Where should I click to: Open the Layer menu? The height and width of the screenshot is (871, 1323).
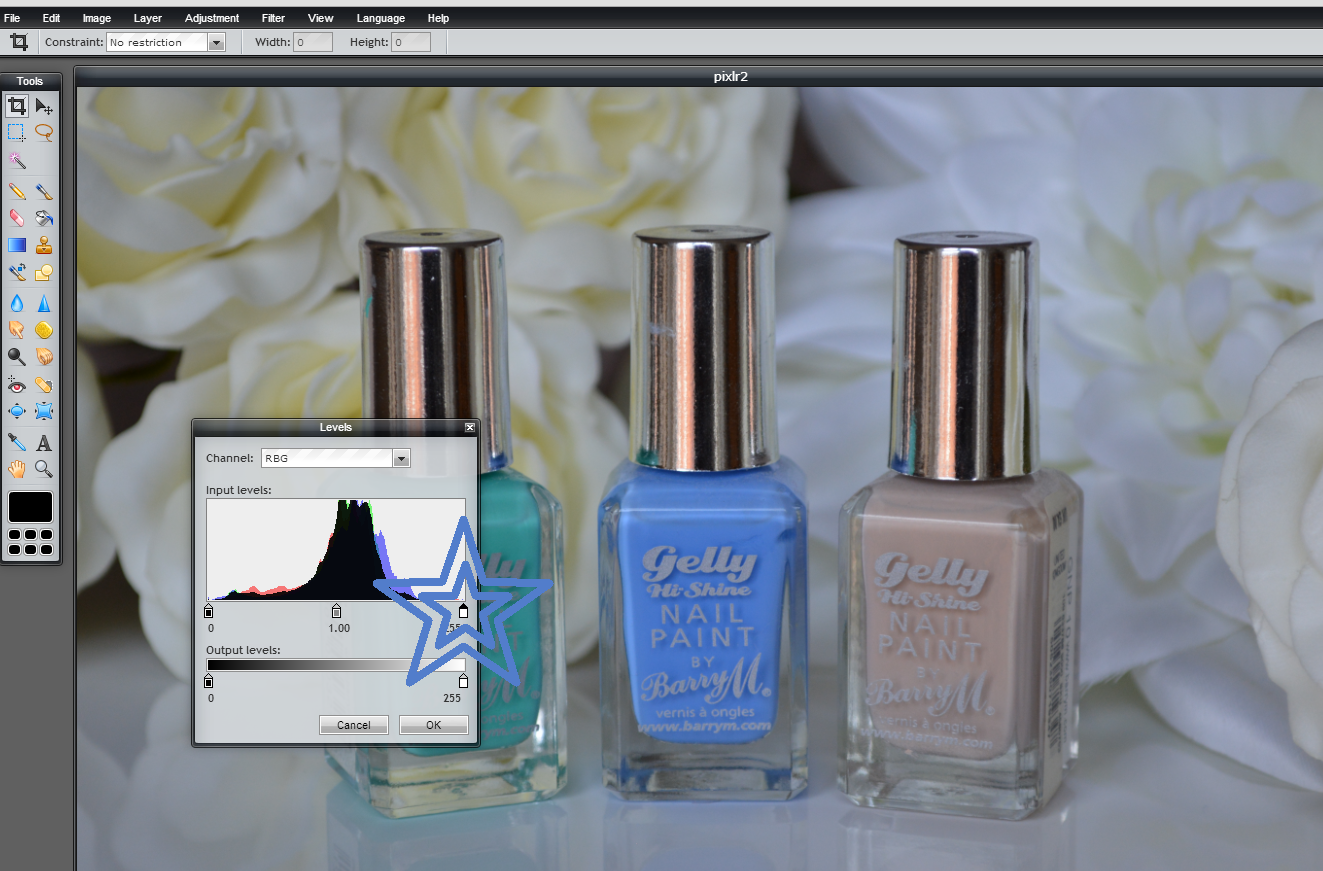pyautogui.click(x=148, y=18)
